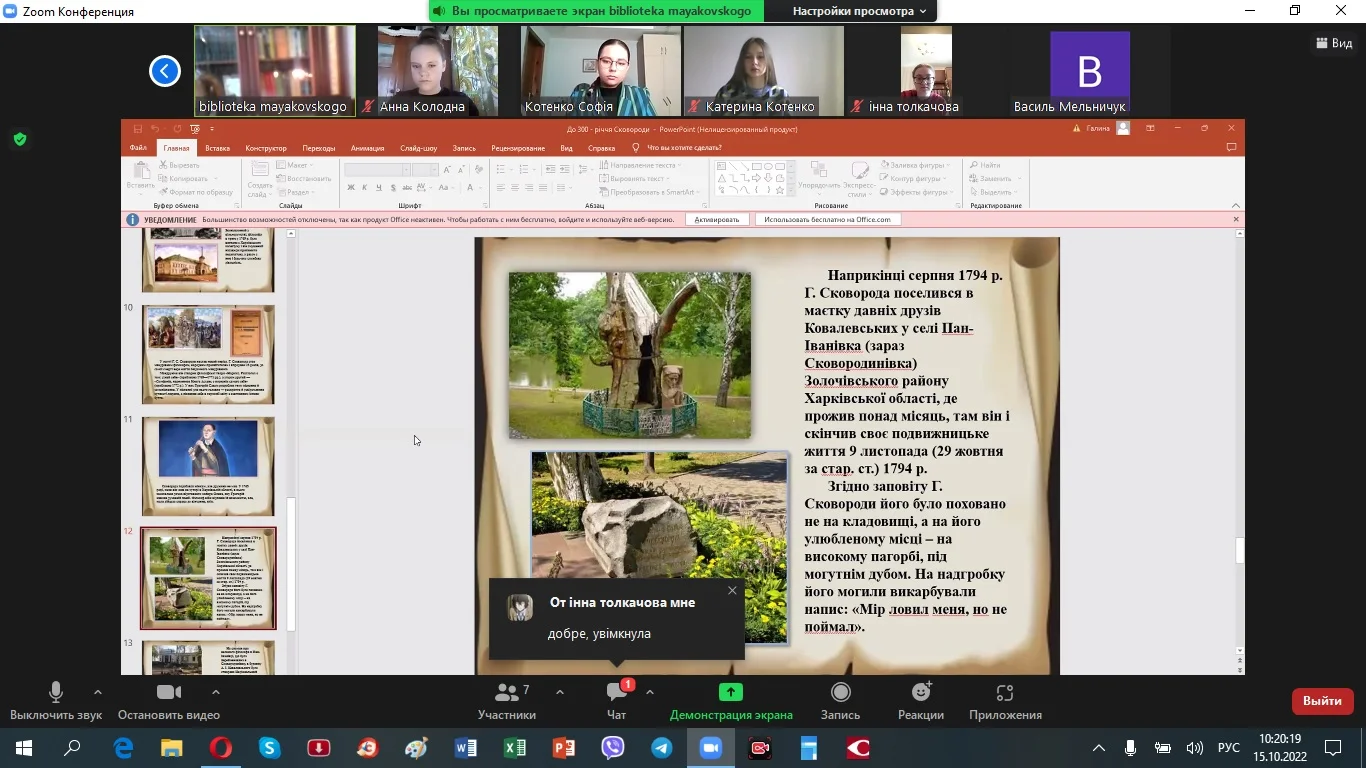Click Использовать бесплатно на Office.com

(x=827, y=219)
